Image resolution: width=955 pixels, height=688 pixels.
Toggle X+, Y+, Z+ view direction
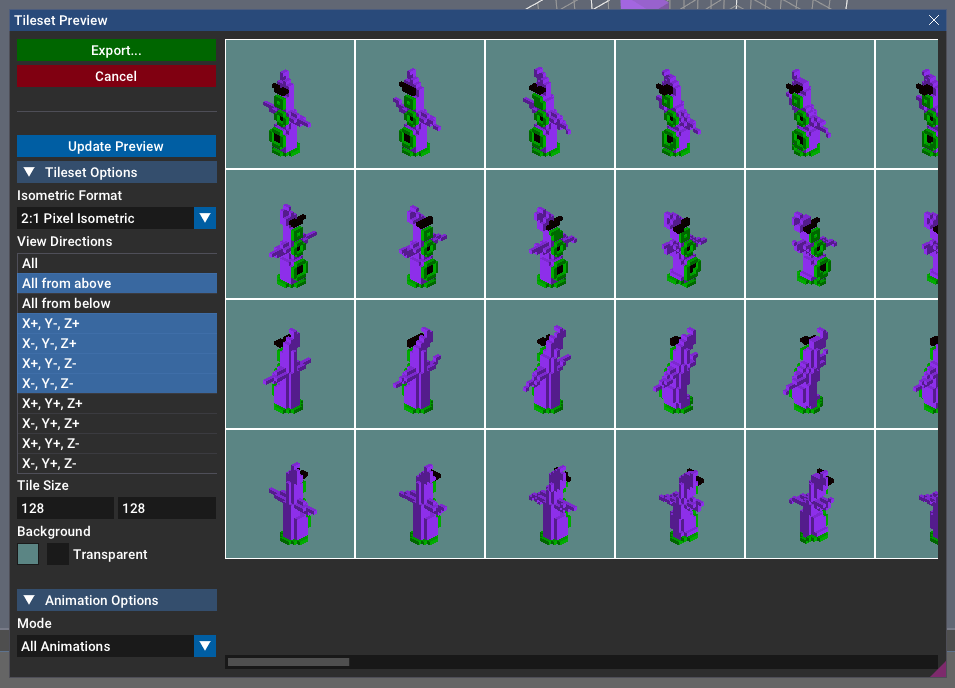(117, 404)
